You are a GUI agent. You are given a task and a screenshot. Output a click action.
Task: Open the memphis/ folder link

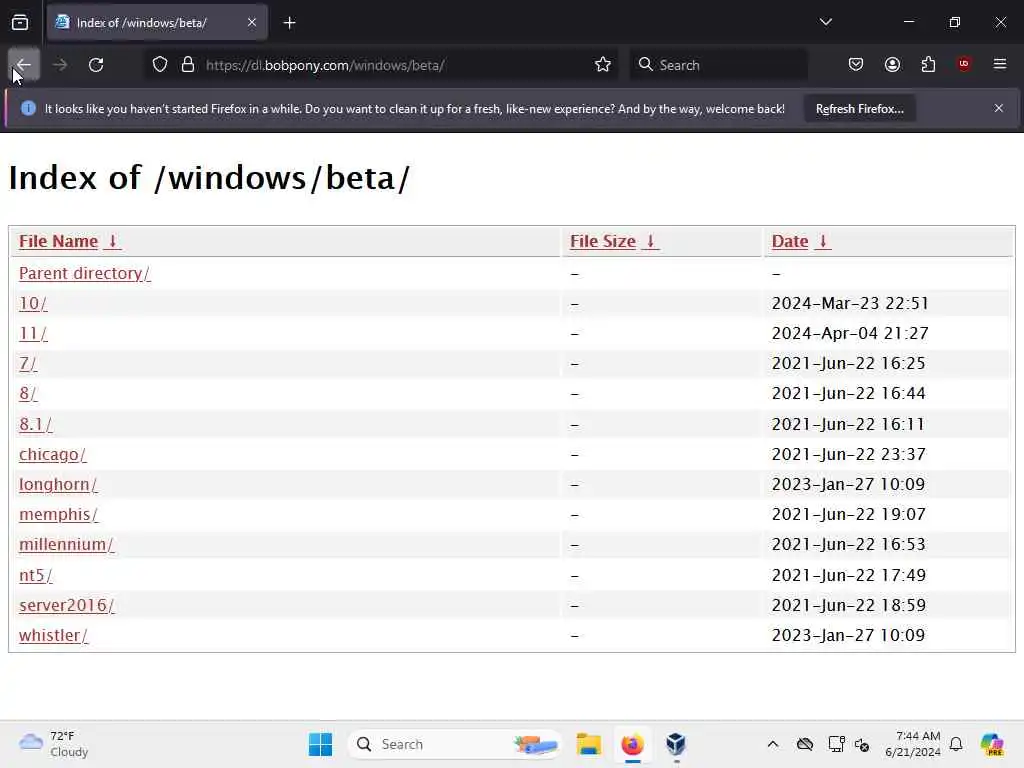58,515
